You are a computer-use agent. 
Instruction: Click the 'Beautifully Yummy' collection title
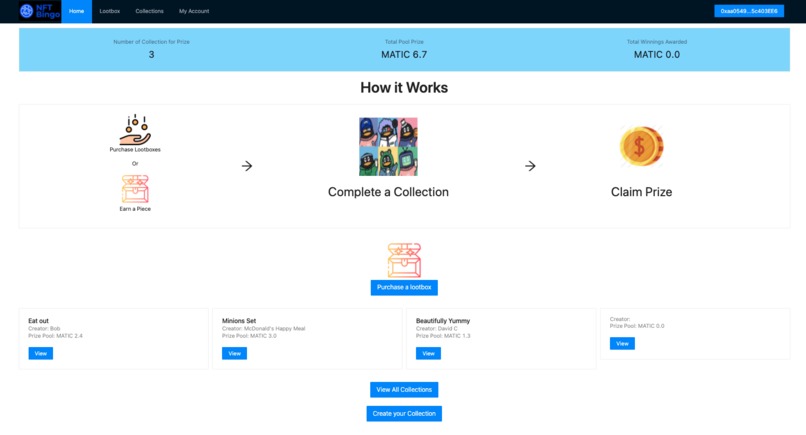(443, 321)
